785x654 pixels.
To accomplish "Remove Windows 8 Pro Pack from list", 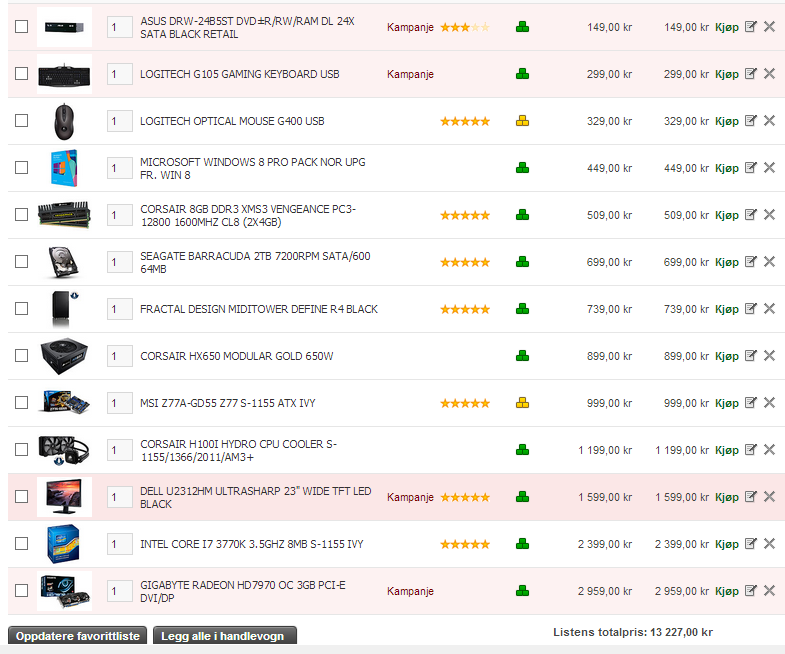I will click(769, 168).
